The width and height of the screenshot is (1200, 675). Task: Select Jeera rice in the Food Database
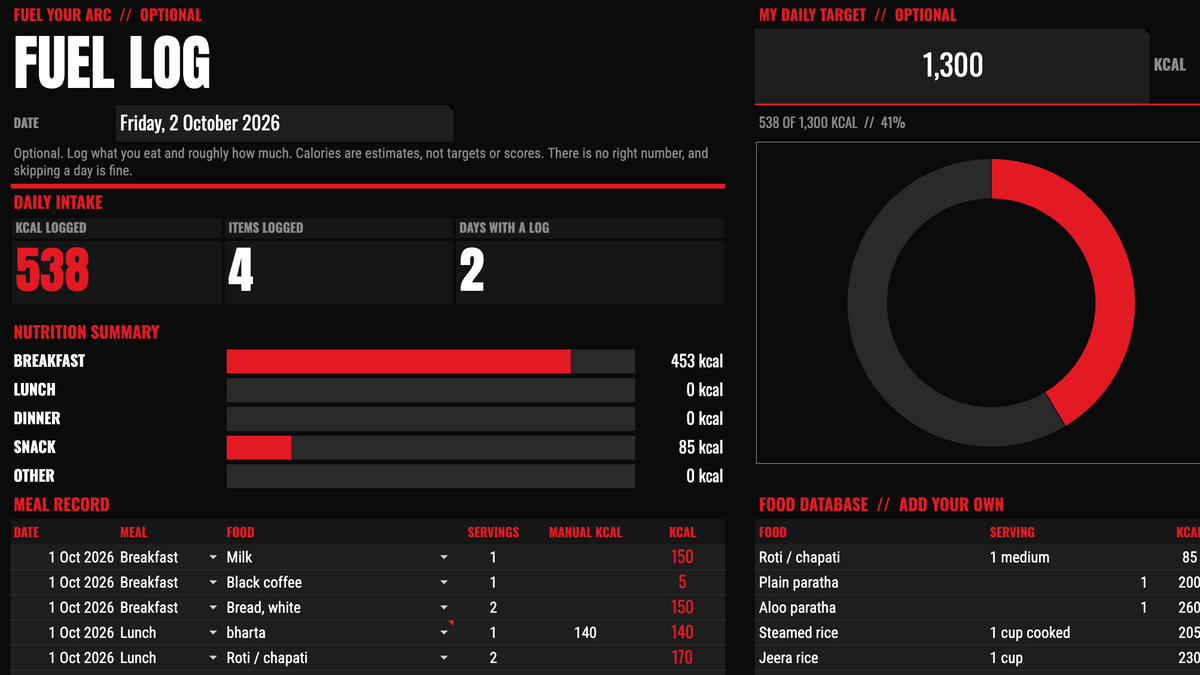[789, 658]
